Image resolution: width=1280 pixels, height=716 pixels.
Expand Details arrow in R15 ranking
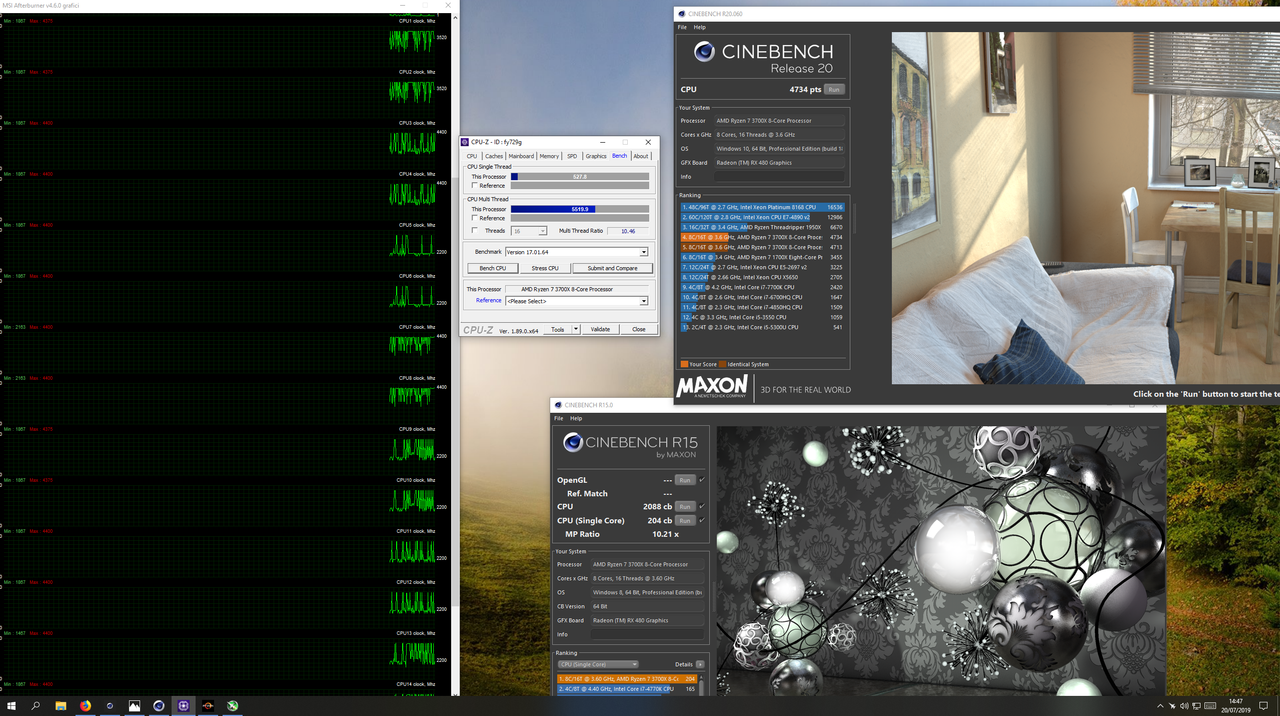tap(700, 664)
